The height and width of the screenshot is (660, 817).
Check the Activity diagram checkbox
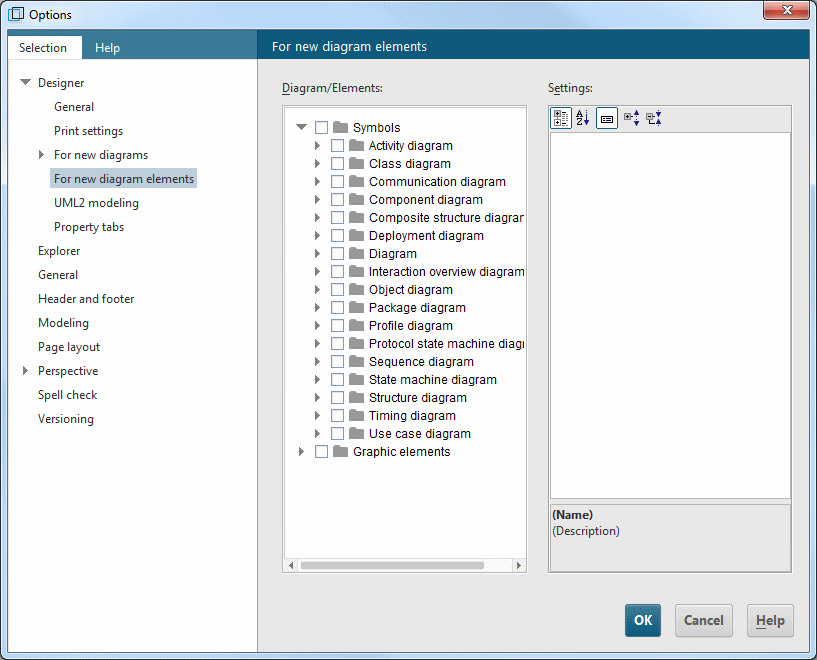(338, 145)
